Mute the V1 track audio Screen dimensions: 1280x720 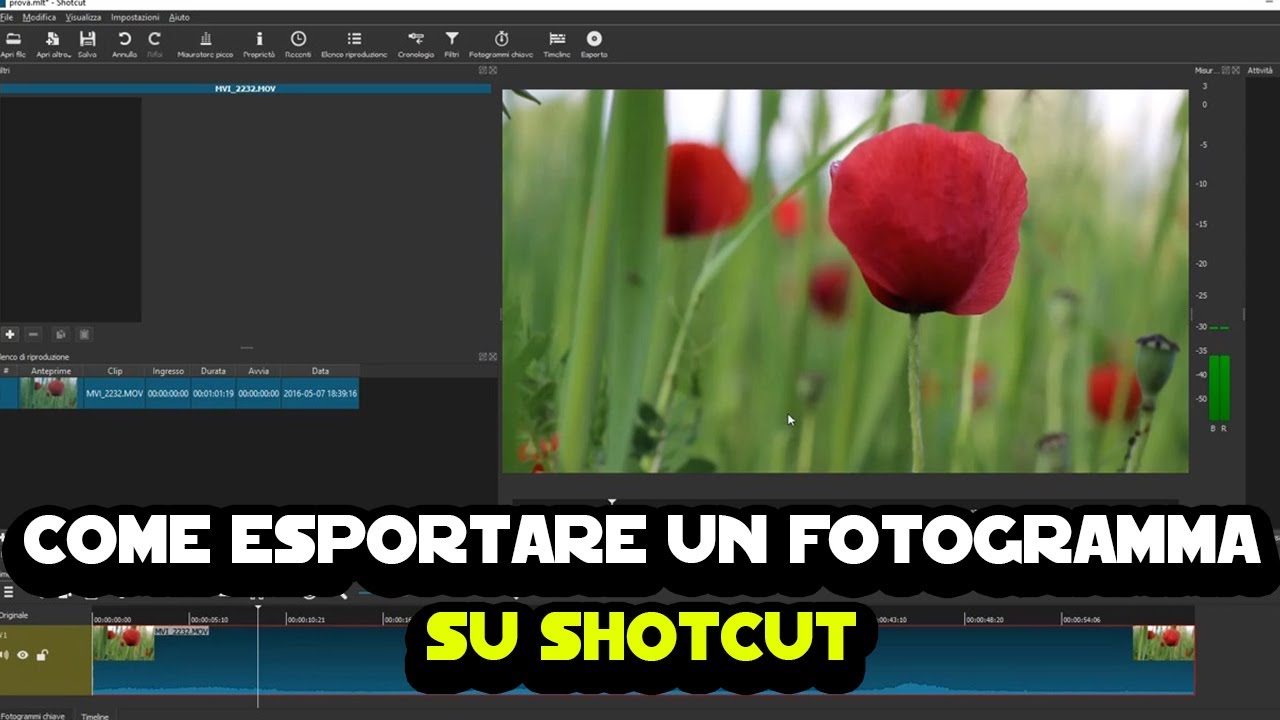pyautogui.click(x=5, y=655)
